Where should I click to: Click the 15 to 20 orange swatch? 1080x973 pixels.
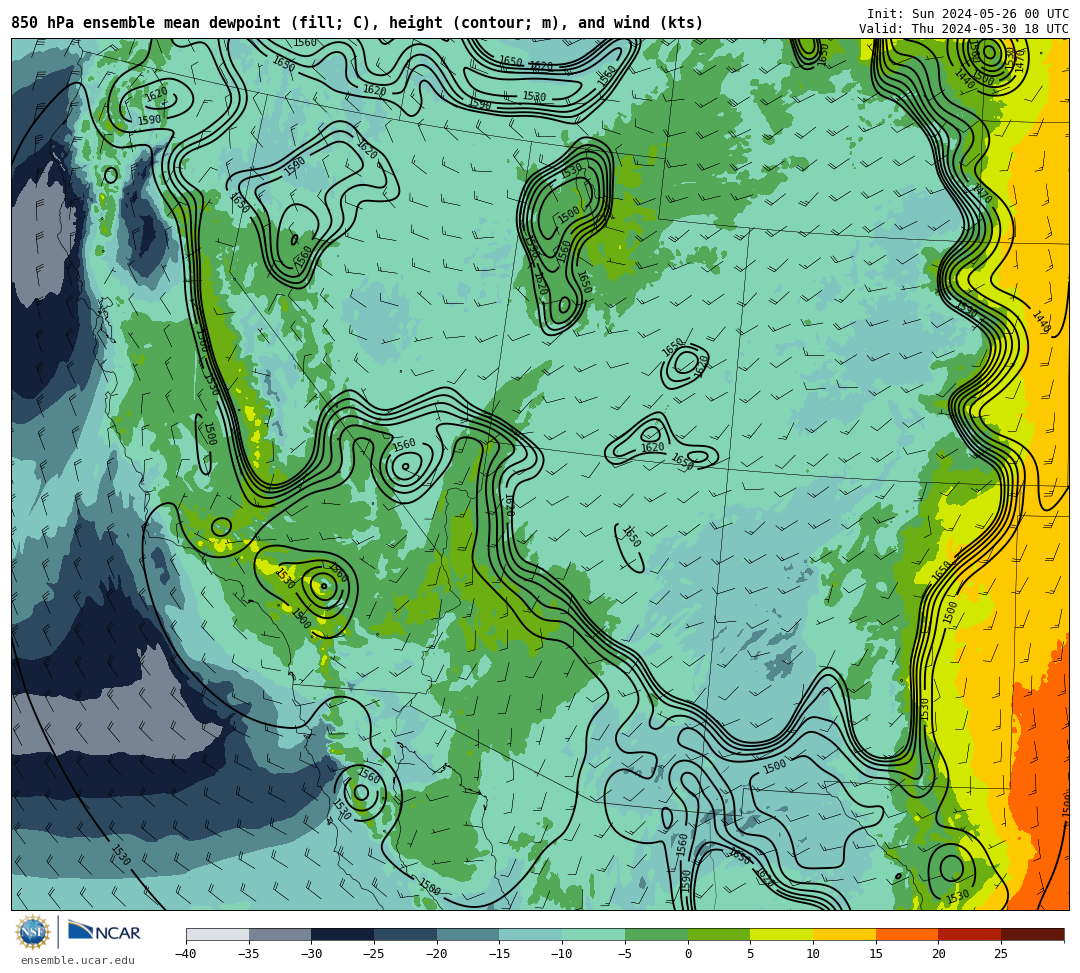(907, 934)
